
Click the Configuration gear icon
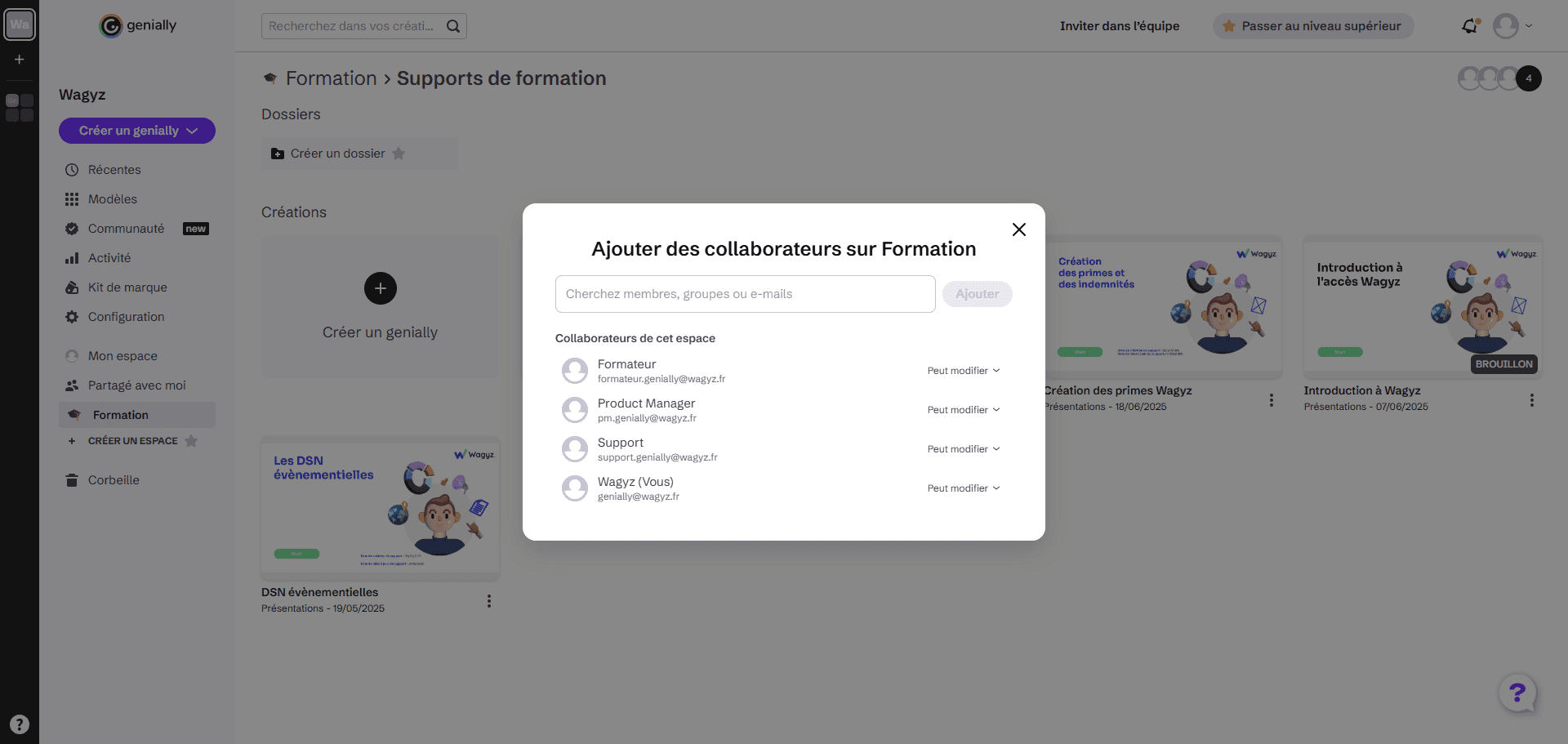pos(72,317)
